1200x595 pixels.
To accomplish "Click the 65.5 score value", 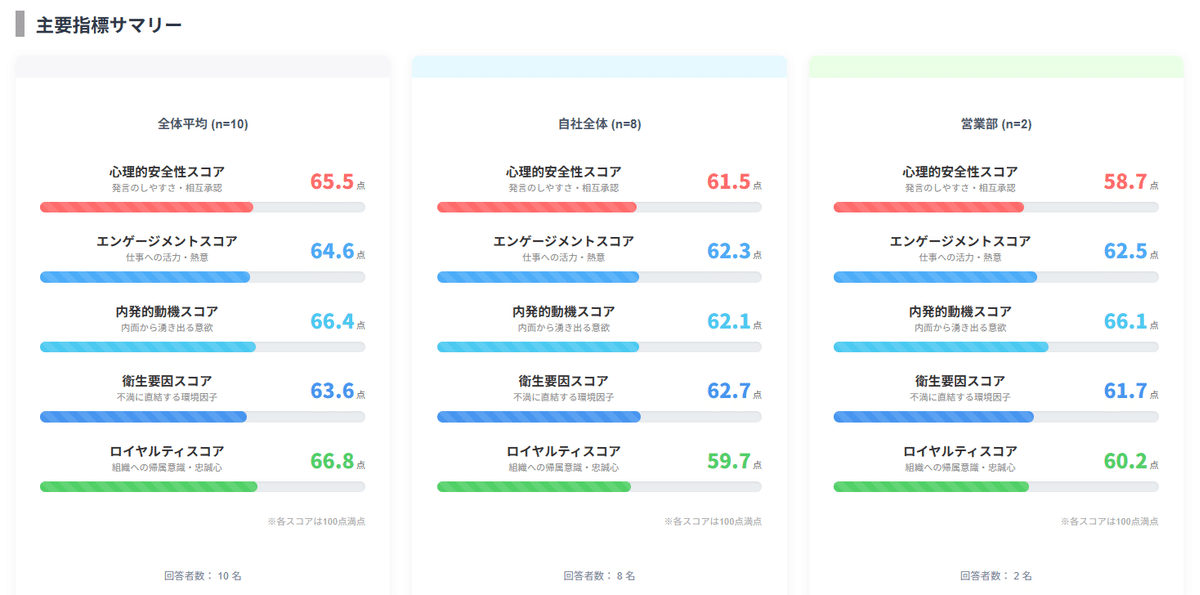I will coord(332,182).
